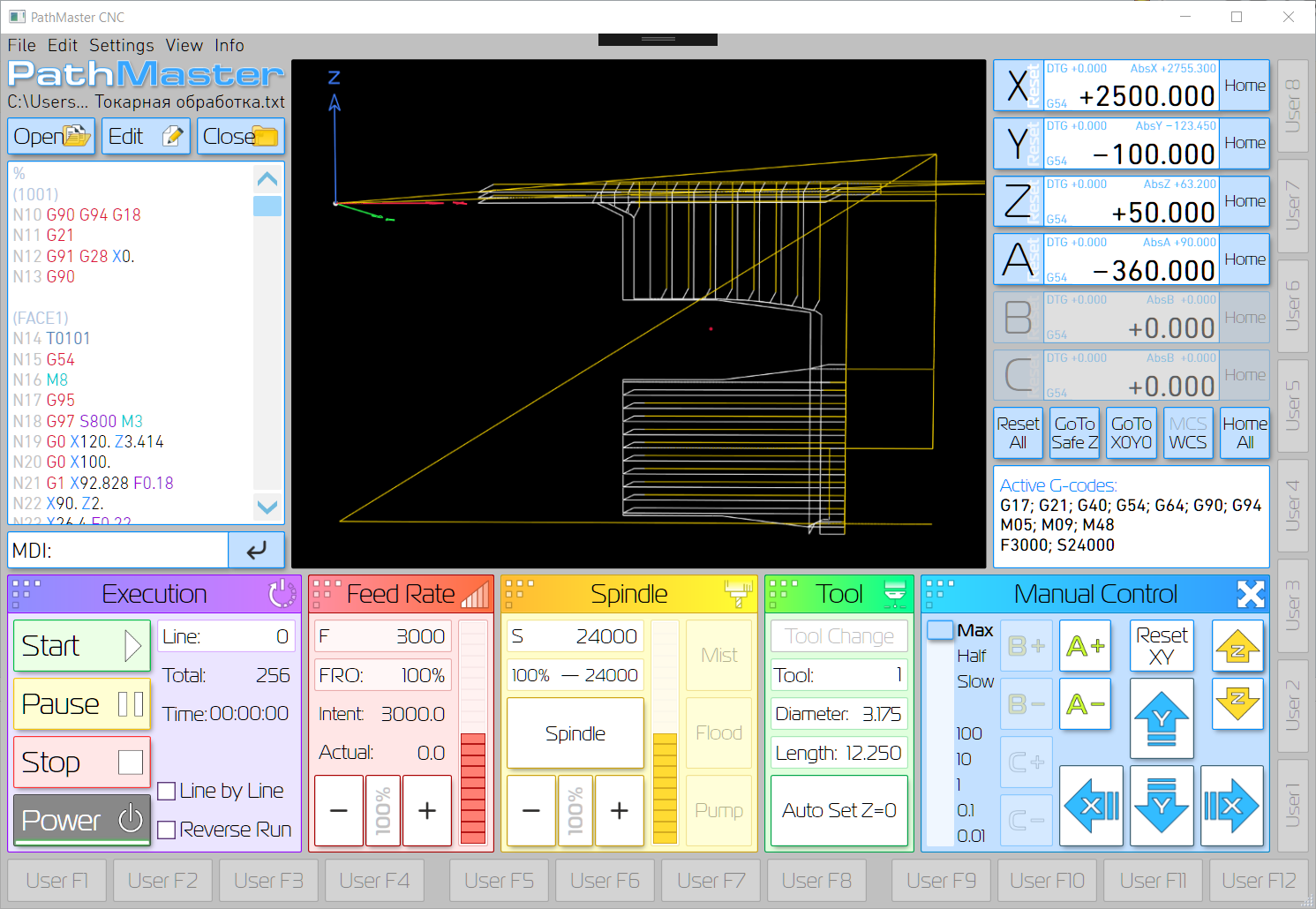Increase spindle speed override with plus
Image resolution: width=1316 pixels, height=909 pixels.
tap(620, 810)
